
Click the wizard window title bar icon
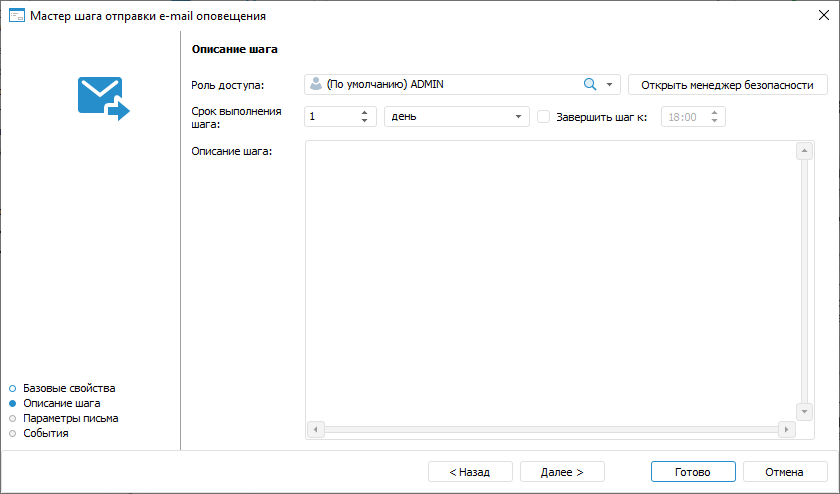point(16,16)
